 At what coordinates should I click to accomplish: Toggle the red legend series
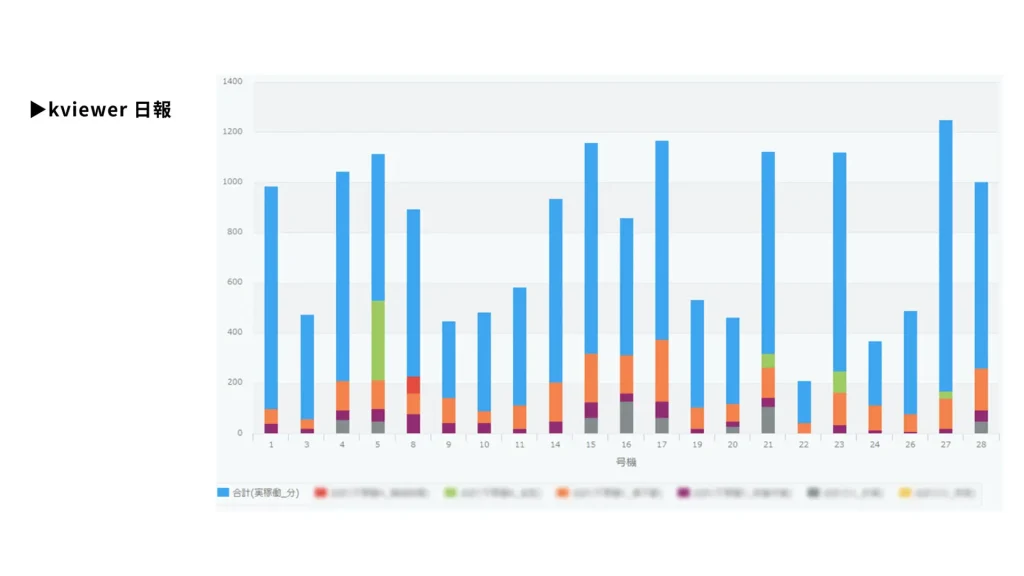[320, 493]
